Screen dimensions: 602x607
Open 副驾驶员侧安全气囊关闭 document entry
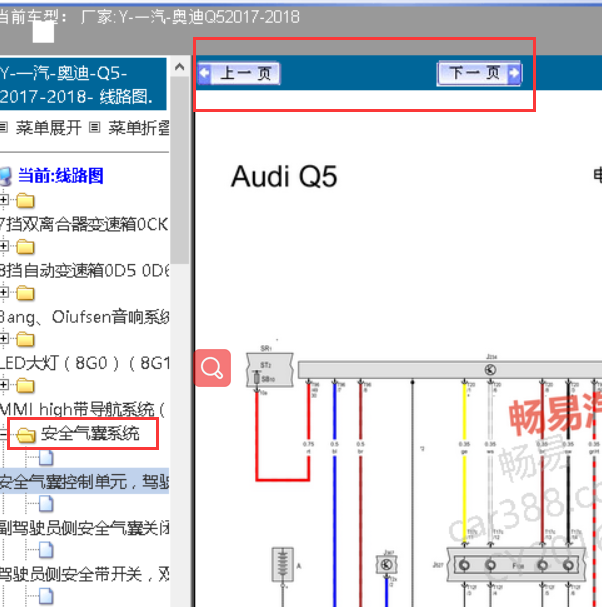(84, 528)
